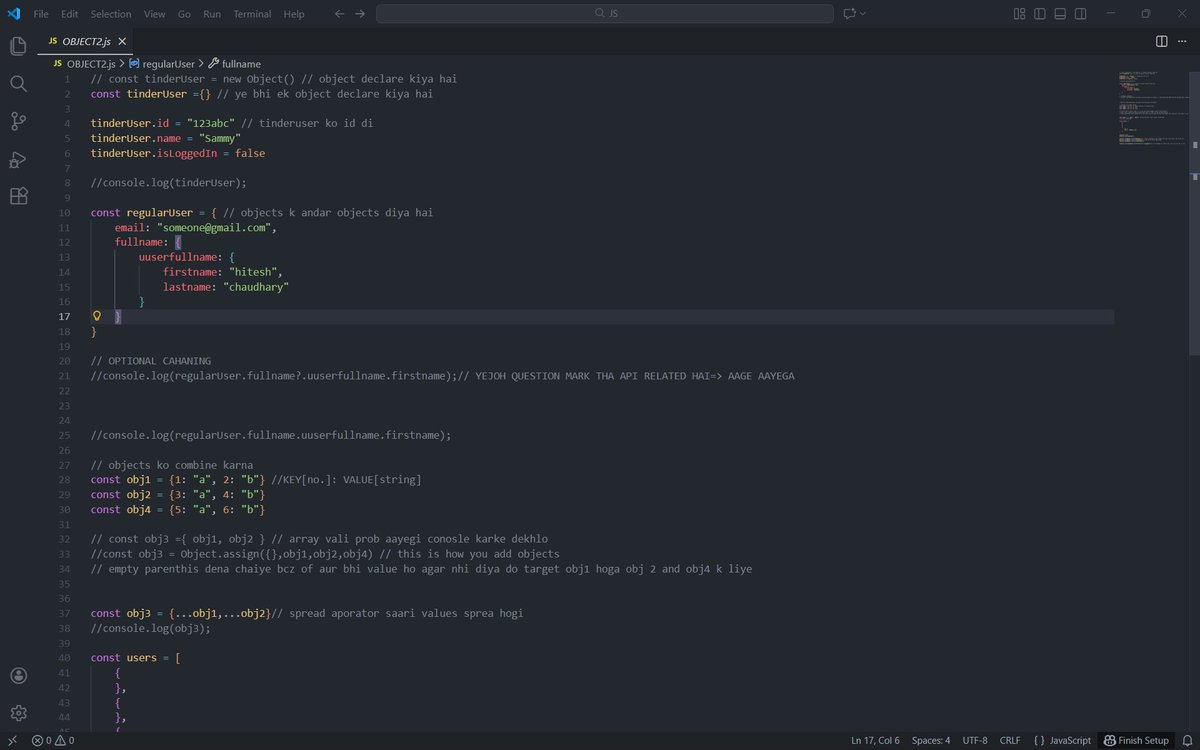
Task: Expand the Copilot chat dropdown arrow
Action: coord(863,14)
